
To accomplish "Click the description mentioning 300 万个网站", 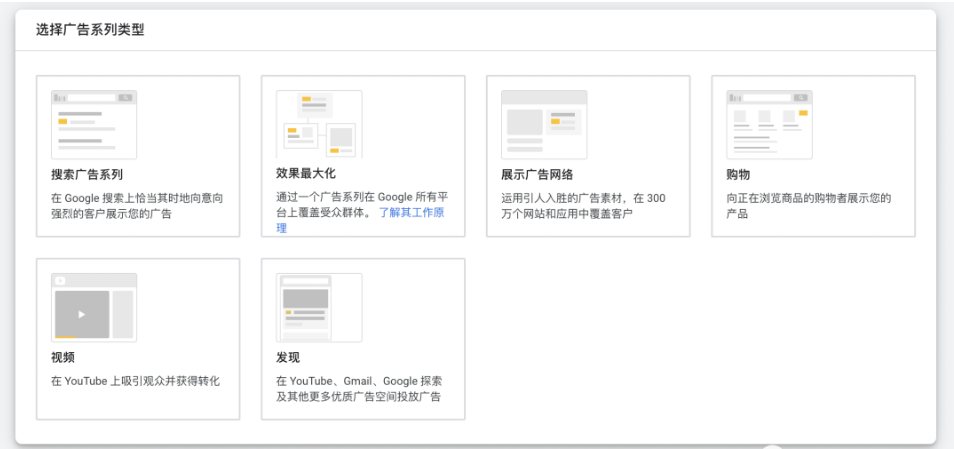I will coord(583,206).
